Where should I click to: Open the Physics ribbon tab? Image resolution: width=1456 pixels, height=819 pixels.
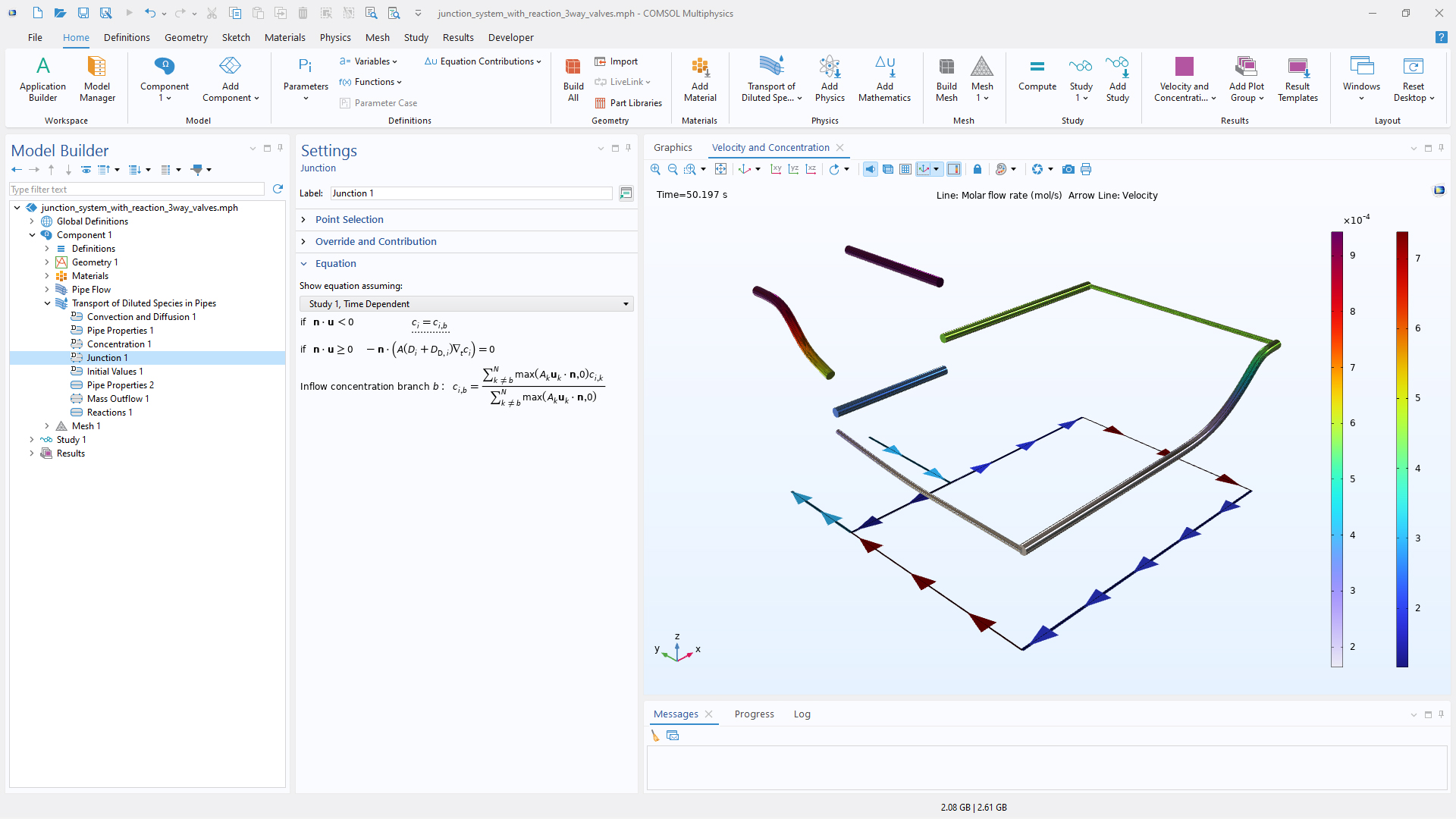pyautogui.click(x=334, y=37)
